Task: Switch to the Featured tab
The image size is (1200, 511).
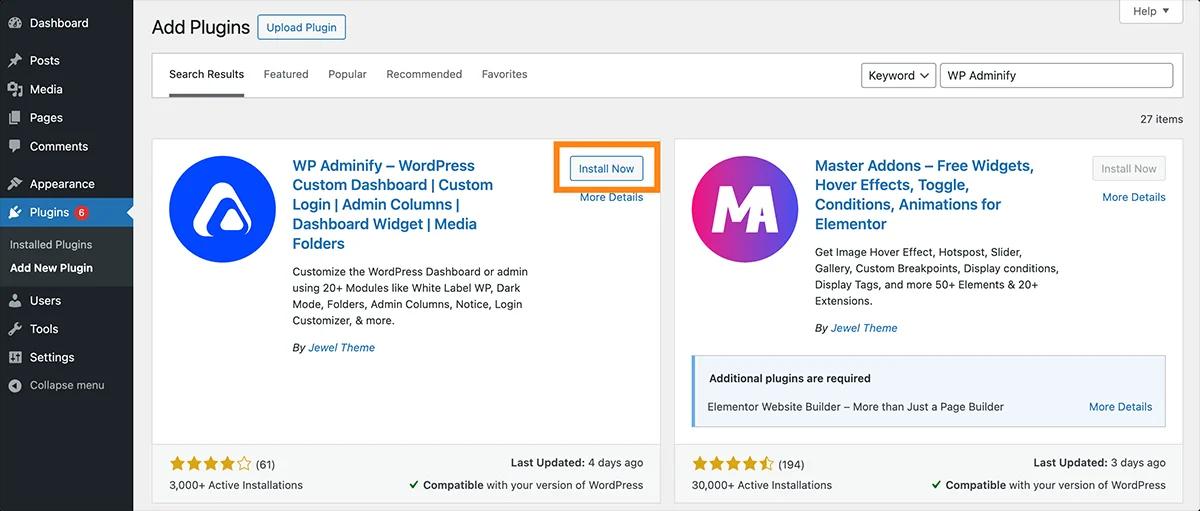Action: (286, 74)
